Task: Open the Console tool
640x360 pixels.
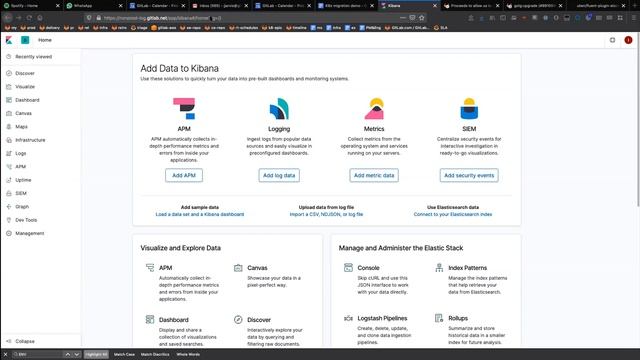Action: tap(368, 268)
